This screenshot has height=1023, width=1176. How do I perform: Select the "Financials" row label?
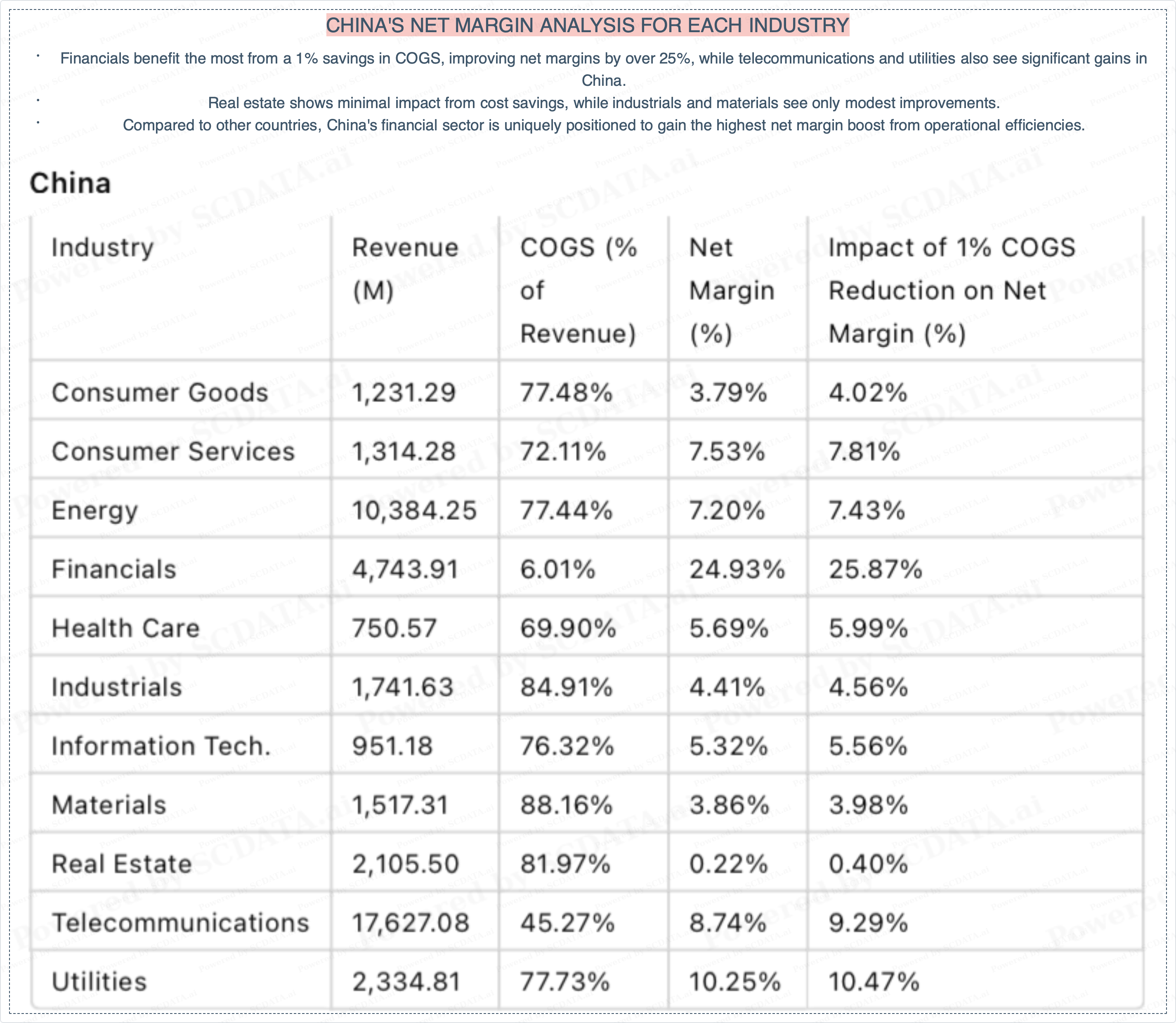point(114,569)
